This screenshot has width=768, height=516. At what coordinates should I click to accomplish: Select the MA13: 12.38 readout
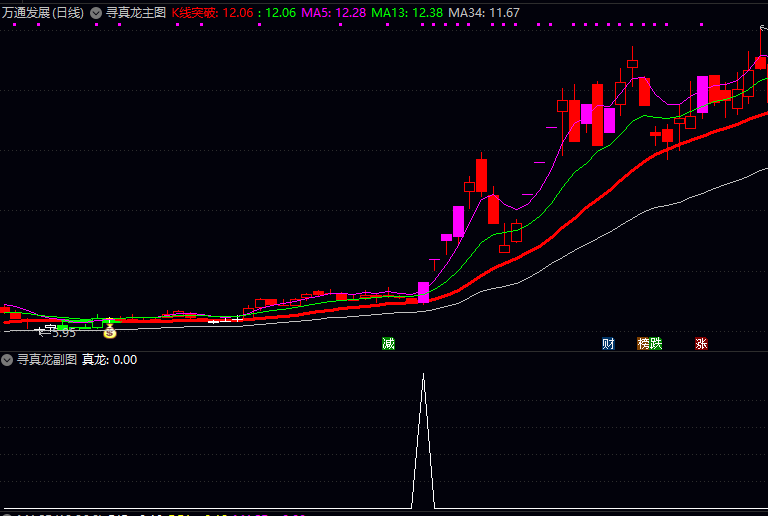coord(407,13)
